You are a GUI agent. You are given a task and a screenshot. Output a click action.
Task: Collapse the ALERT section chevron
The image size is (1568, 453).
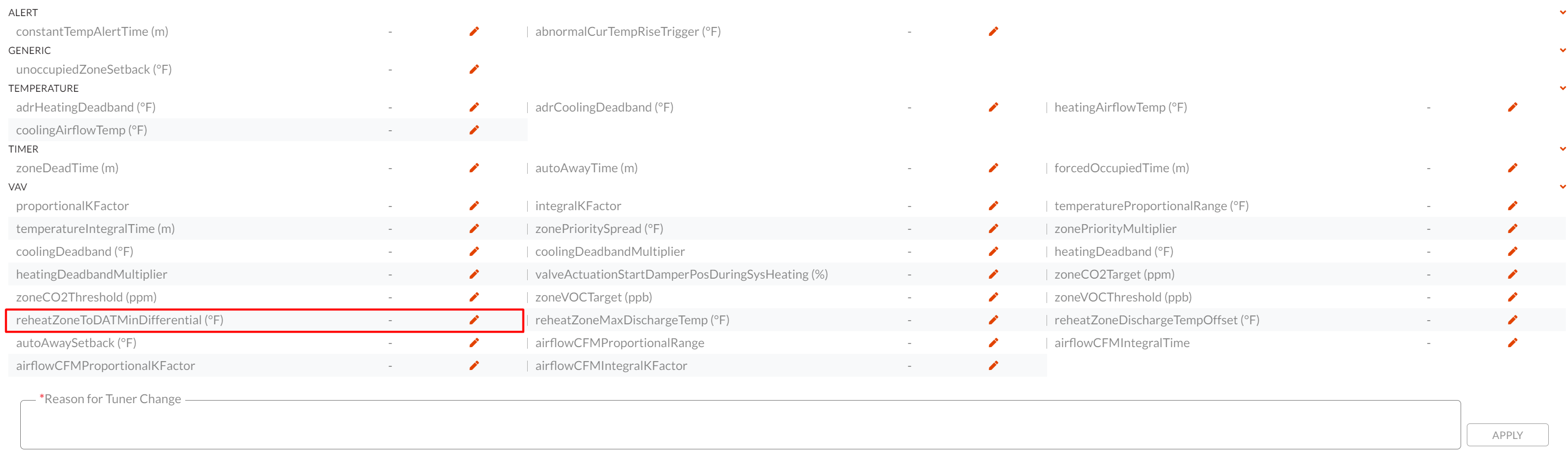point(1562,13)
